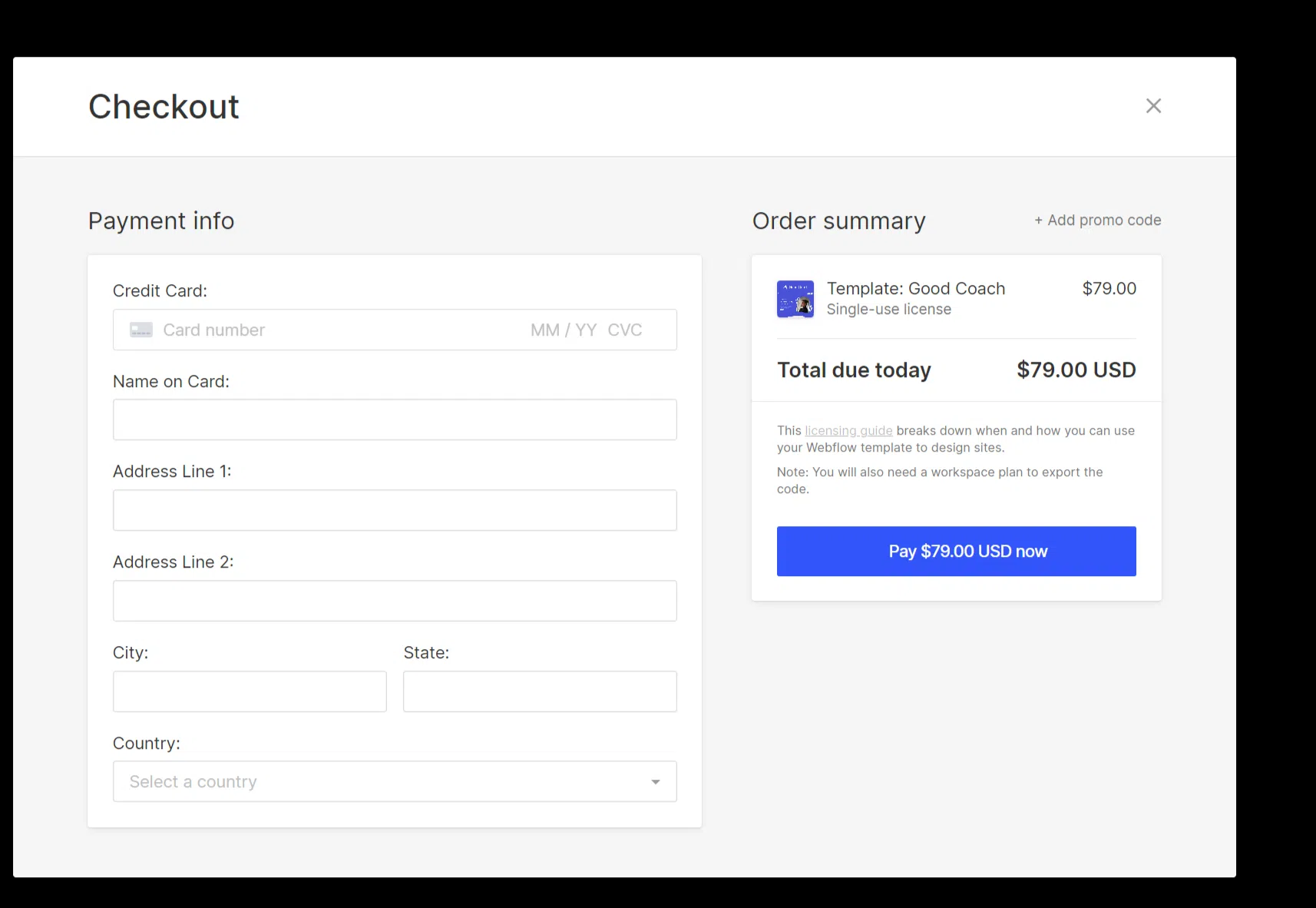Open the licensing guide link

(848, 431)
